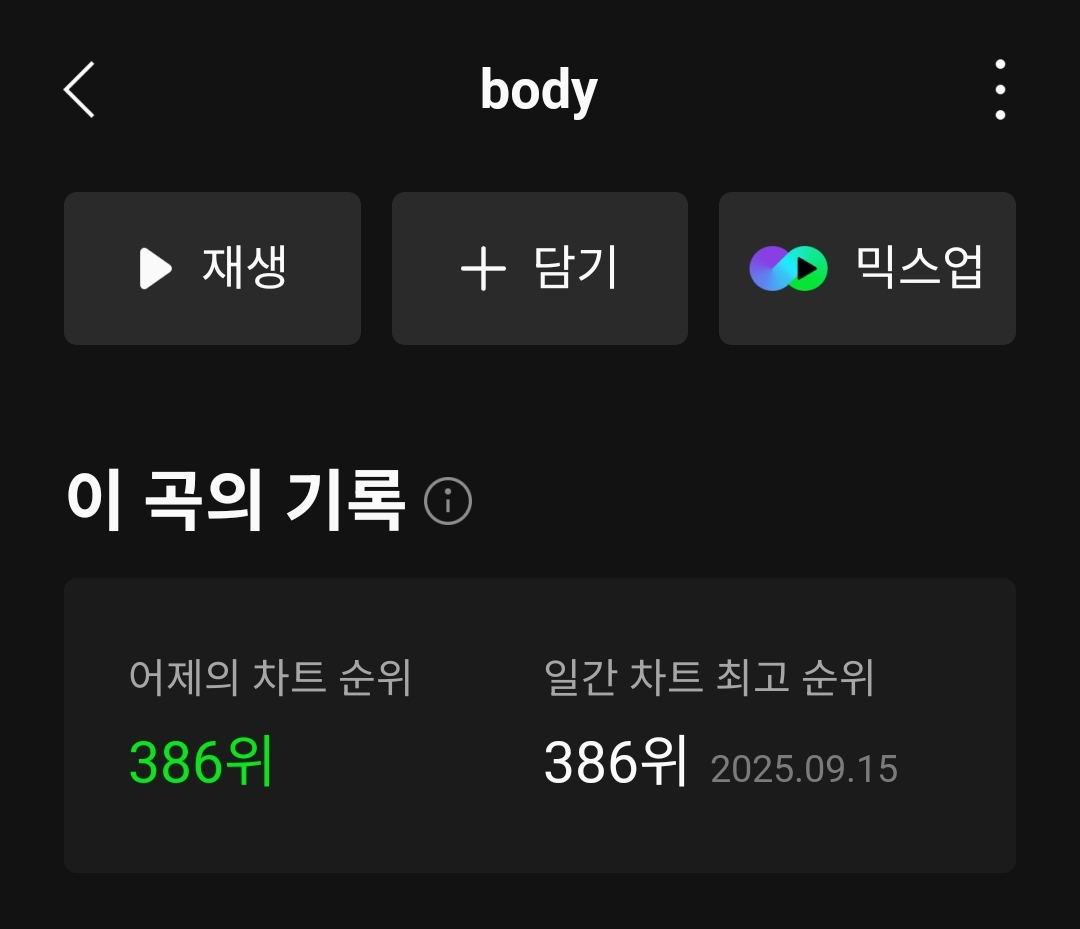Tap the 어제의 차트 순위 label

coord(270,677)
